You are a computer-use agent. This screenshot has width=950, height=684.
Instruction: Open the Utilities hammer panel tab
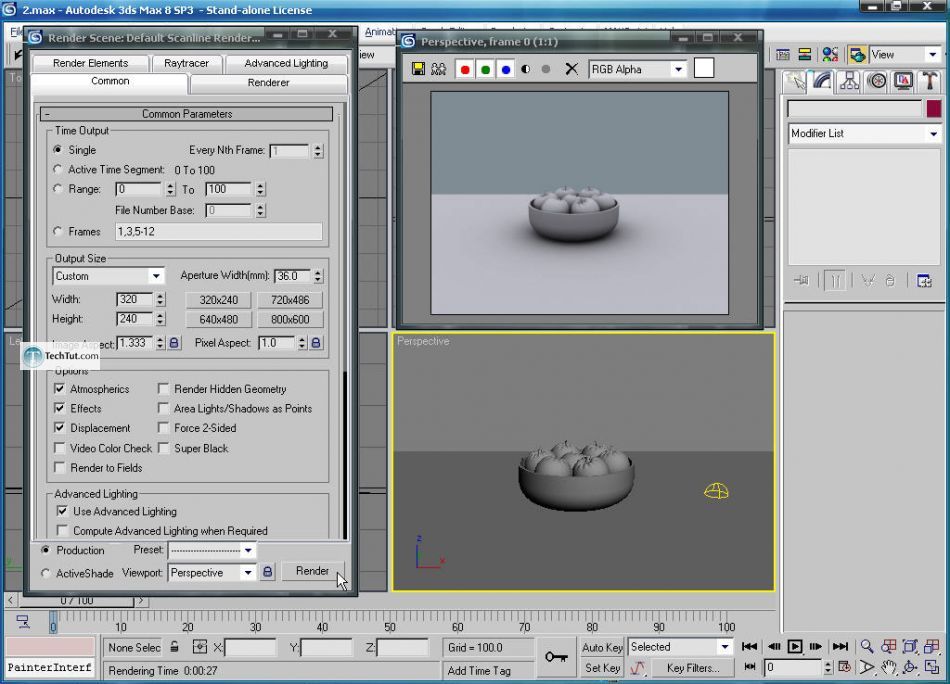pos(929,81)
